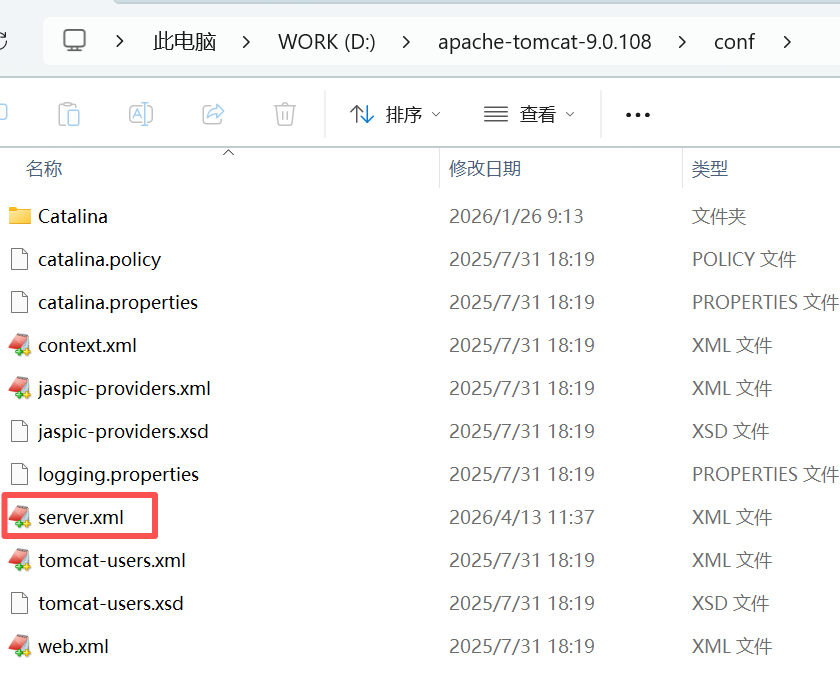
Task: Sort by the 类型 column header
Action: [710, 169]
